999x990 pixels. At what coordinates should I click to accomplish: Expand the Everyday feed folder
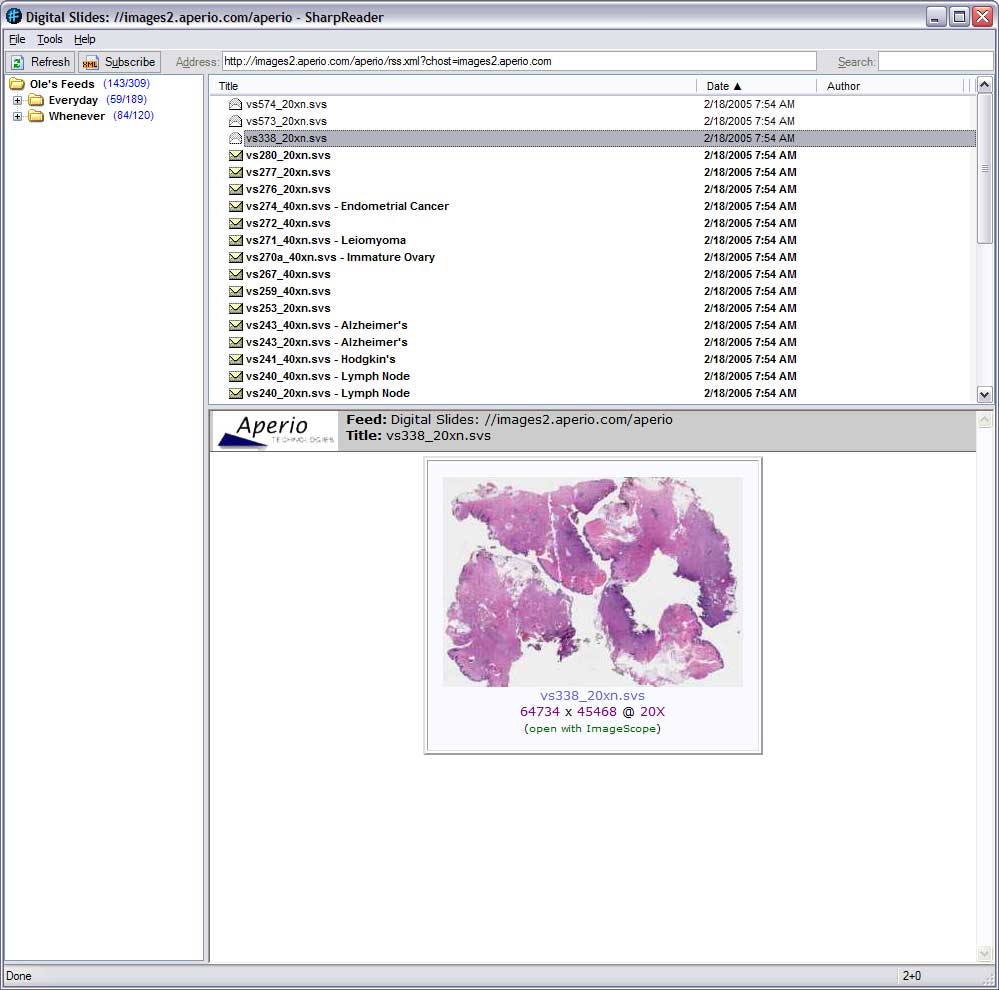(17, 101)
